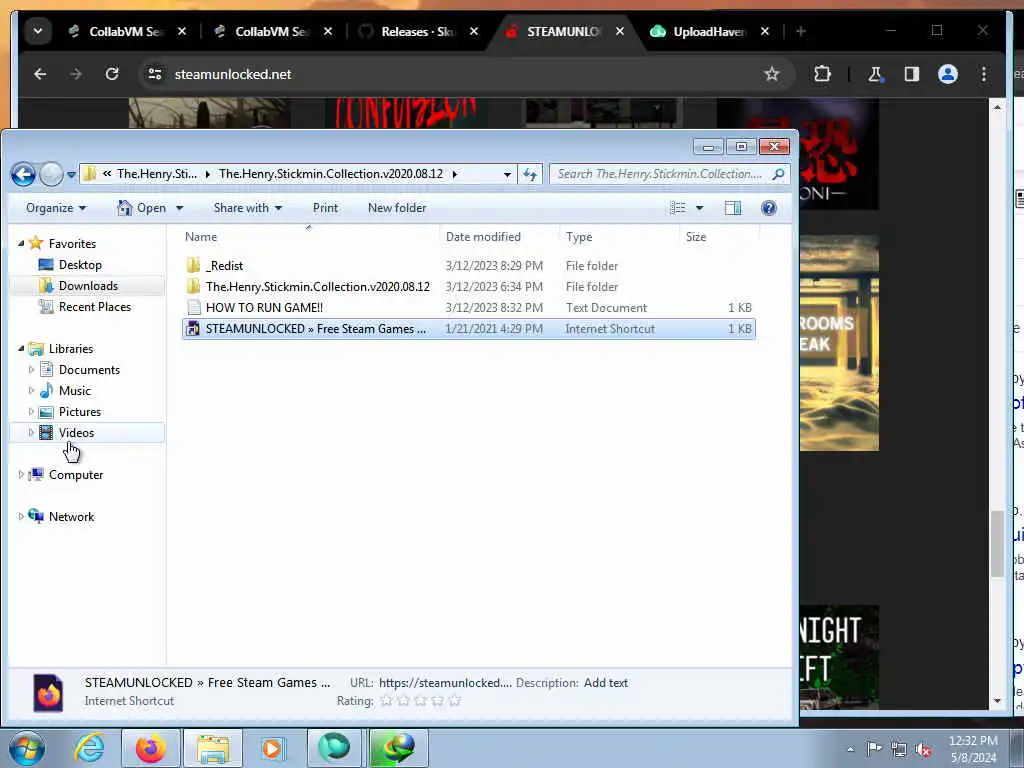Click the refresh button in Explorer address bar
This screenshot has width=1024, height=768.
[530, 174]
